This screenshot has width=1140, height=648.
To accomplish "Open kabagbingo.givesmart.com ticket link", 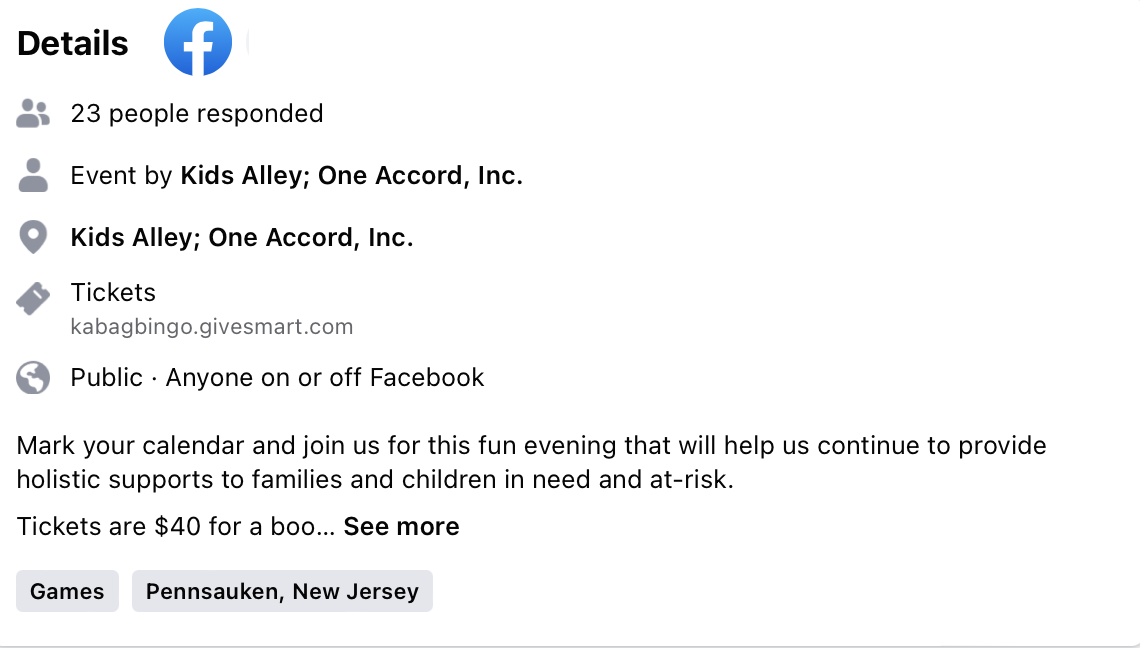I will tap(212, 327).
